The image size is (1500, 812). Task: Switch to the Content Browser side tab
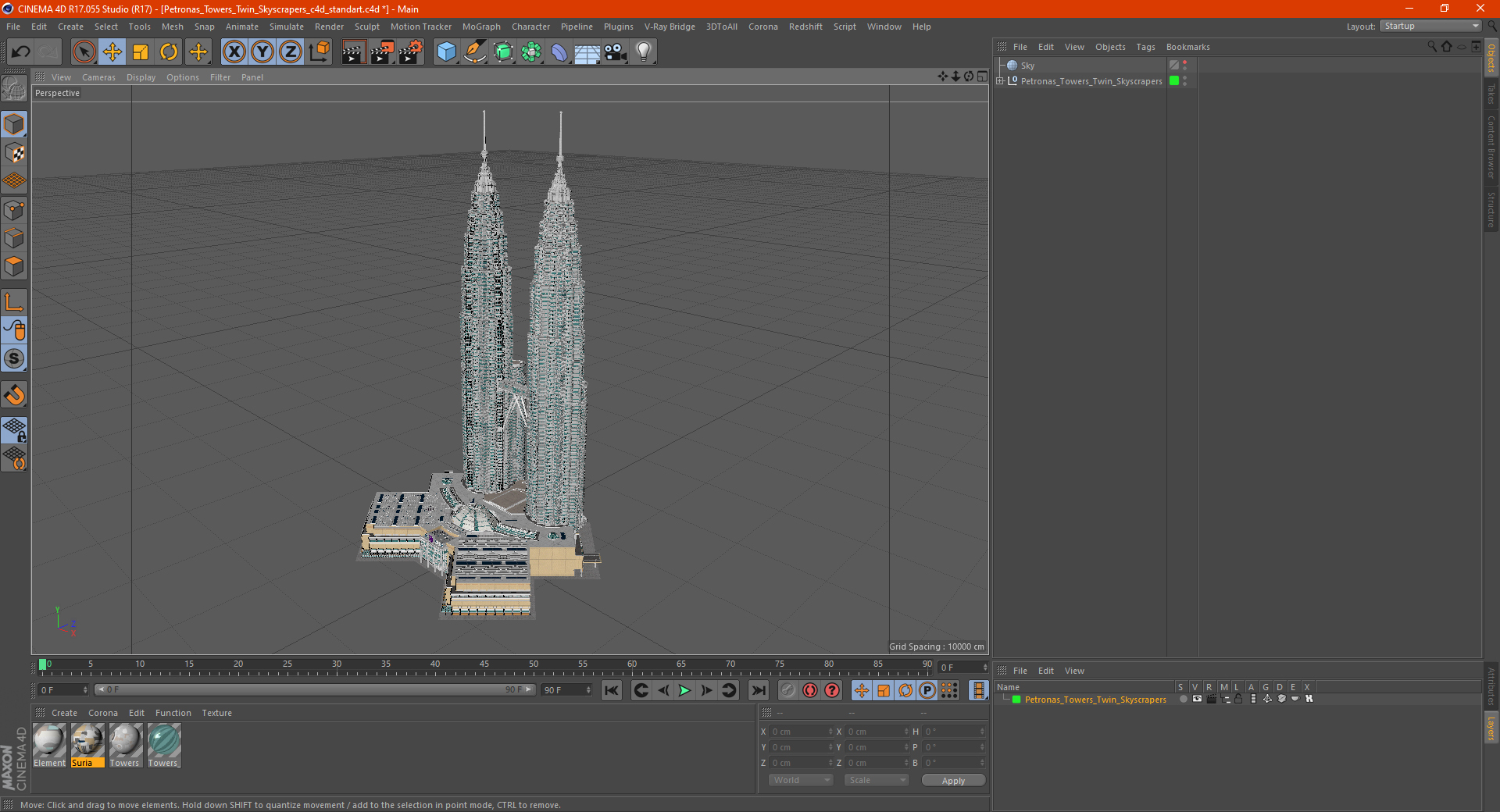click(1491, 147)
